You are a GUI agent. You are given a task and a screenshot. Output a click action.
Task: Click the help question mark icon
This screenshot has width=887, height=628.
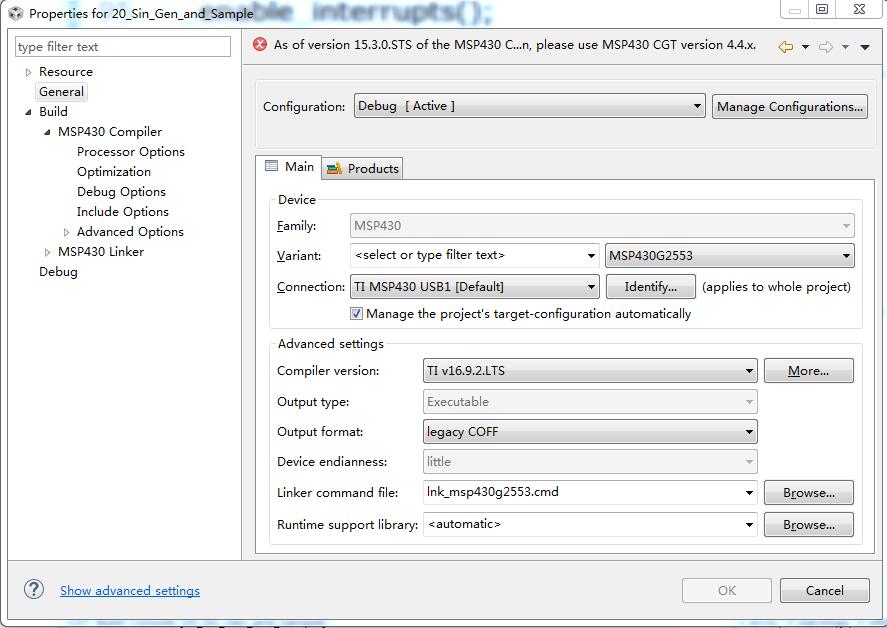34,590
